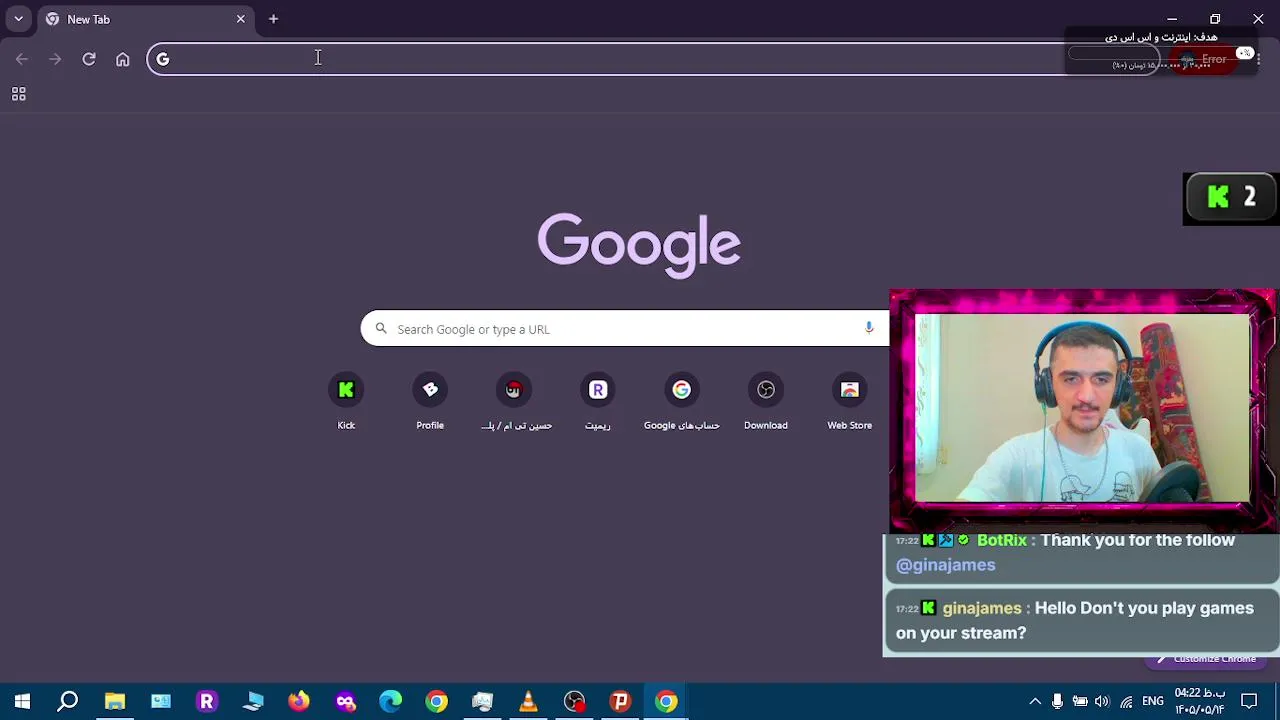Open the first Chrome icon on taskbar
The image size is (1280, 720).
[x=437, y=701]
